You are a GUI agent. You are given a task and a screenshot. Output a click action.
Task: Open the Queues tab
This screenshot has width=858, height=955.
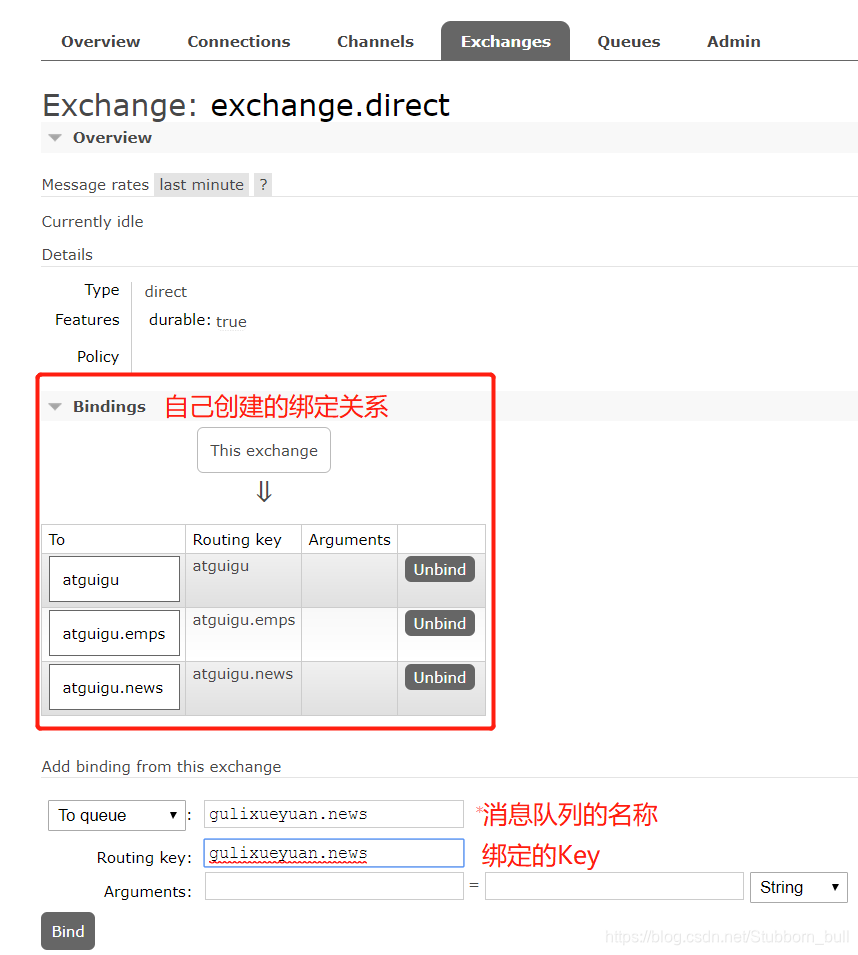[628, 41]
